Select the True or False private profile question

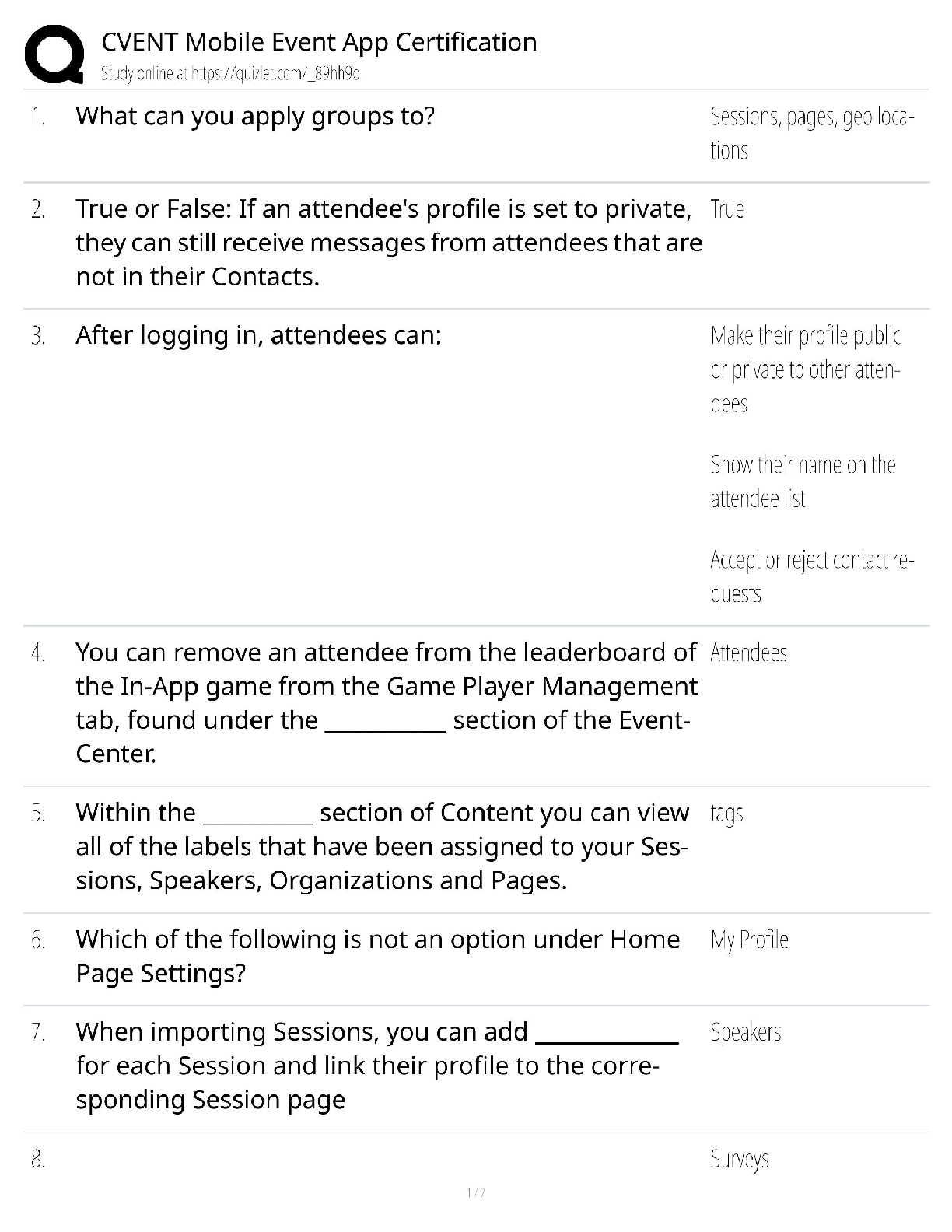click(388, 243)
